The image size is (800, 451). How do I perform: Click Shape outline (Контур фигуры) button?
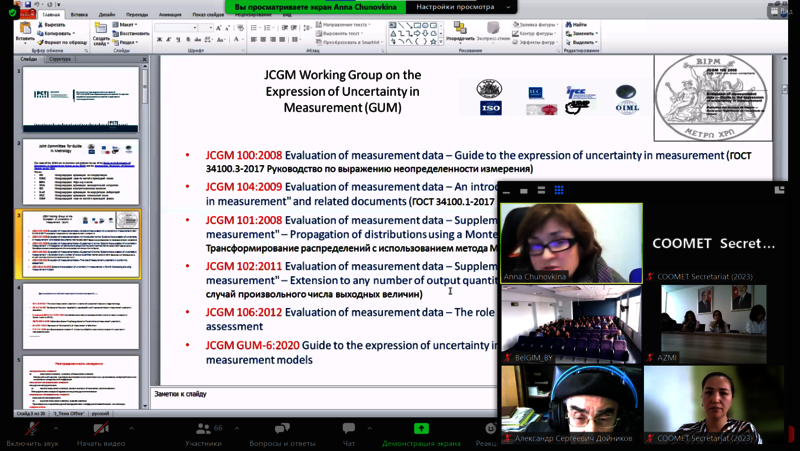click(x=535, y=34)
